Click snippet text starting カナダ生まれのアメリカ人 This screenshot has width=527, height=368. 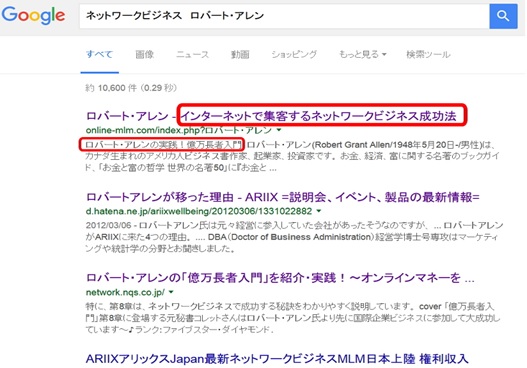pos(292,156)
